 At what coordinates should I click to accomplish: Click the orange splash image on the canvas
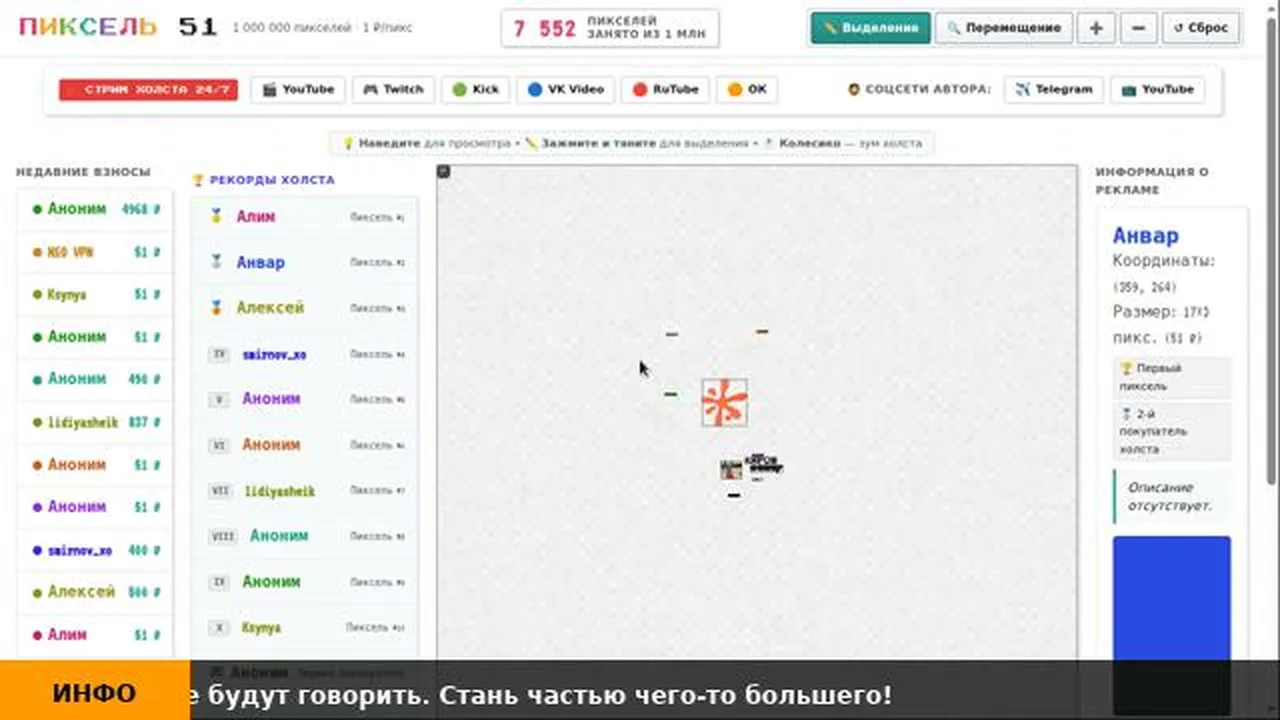pyautogui.click(x=724, y=403)
